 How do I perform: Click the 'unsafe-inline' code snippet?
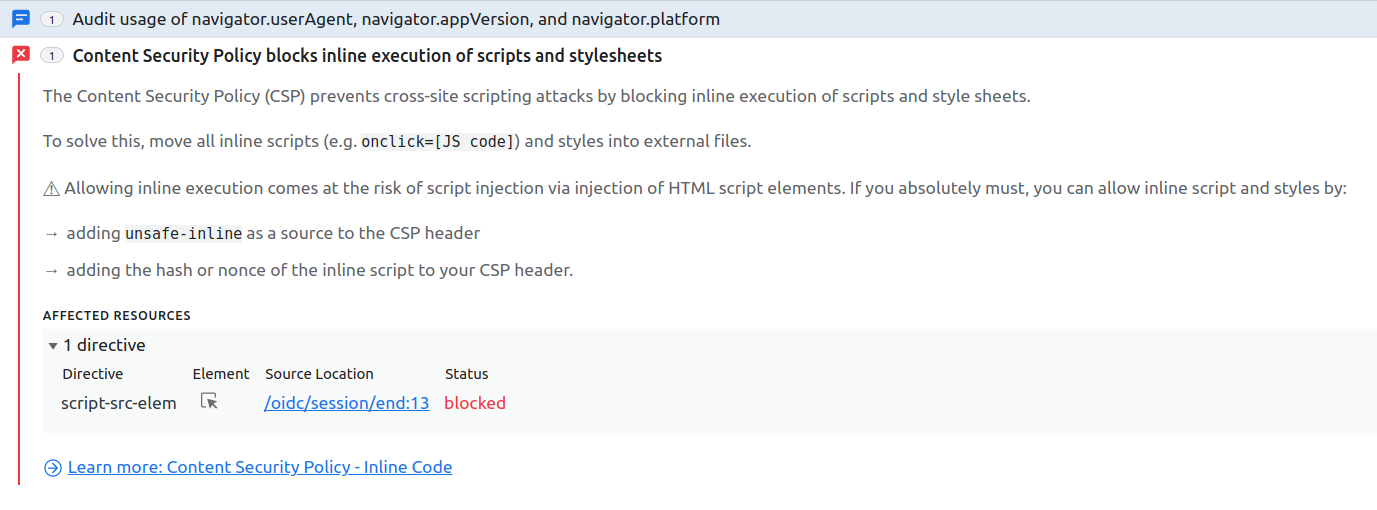[184, 234]
